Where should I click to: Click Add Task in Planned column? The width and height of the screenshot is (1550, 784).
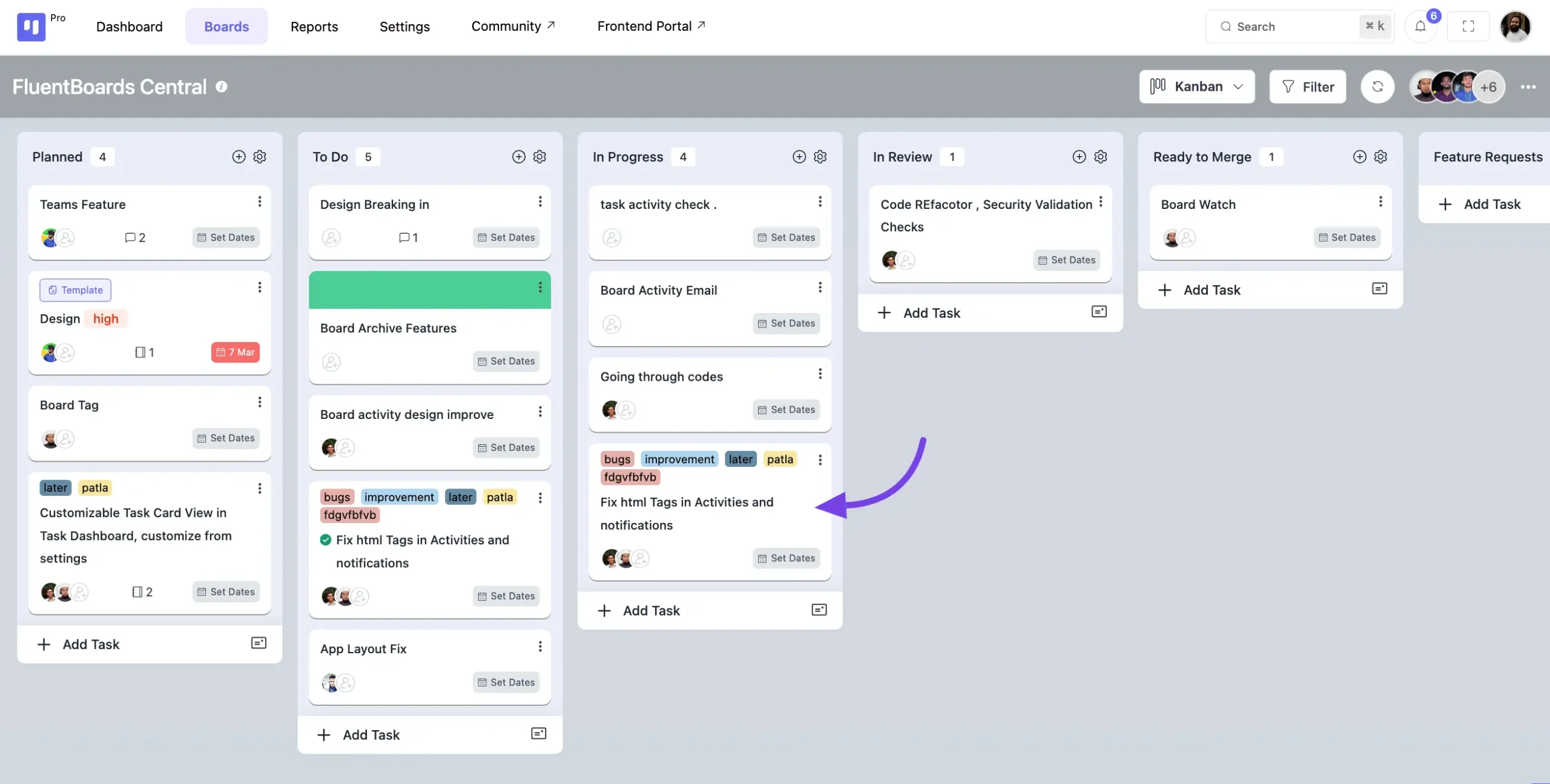tap(79, 644)
